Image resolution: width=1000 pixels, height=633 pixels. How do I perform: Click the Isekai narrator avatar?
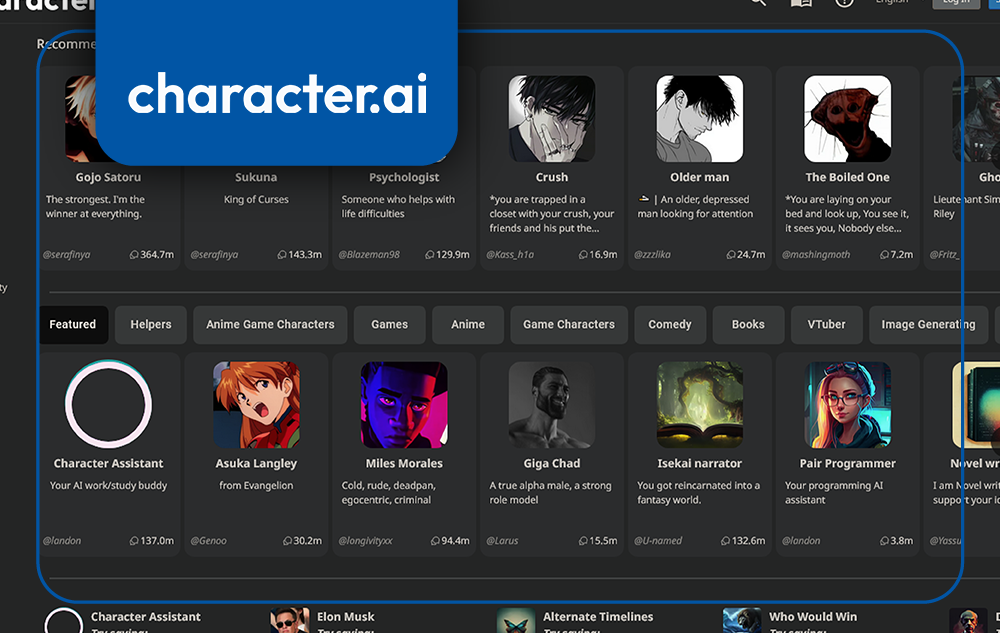coord(699,404)
